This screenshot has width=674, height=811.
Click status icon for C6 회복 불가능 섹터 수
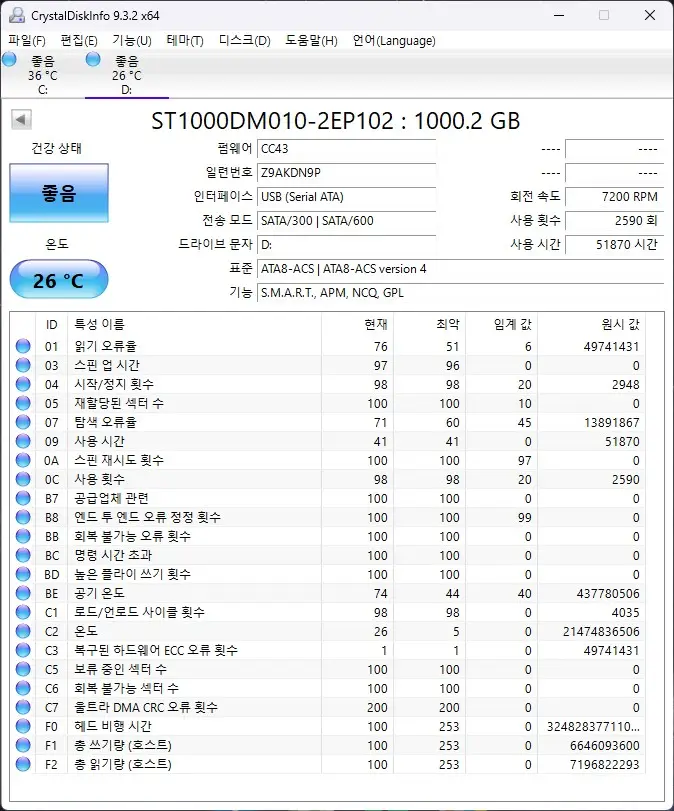(23, 688)
